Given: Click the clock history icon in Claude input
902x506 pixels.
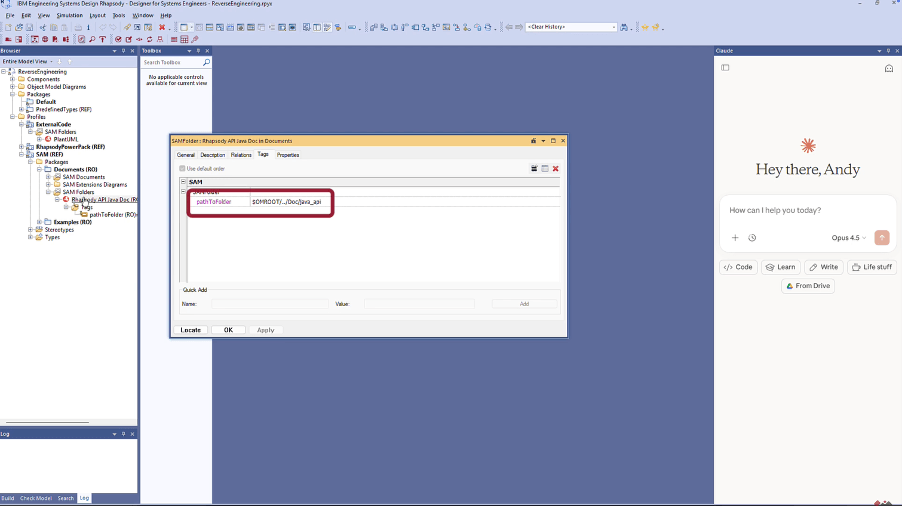Looking at the screenshot, I should click(x=752, y=237).
